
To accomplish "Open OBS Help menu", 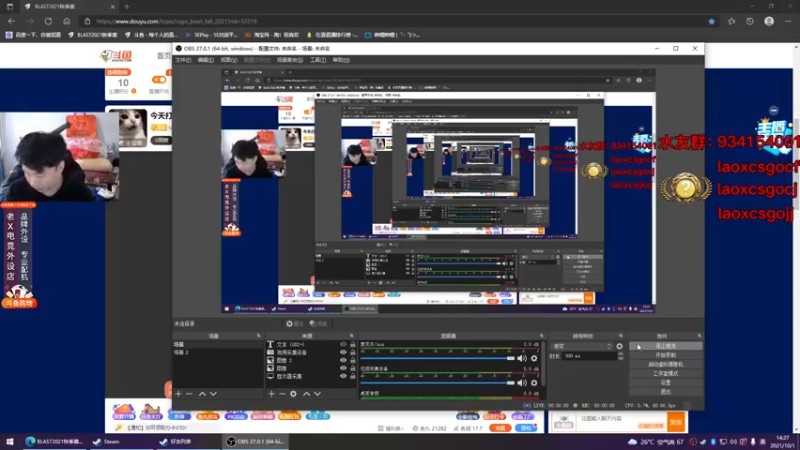I will 341,60.
